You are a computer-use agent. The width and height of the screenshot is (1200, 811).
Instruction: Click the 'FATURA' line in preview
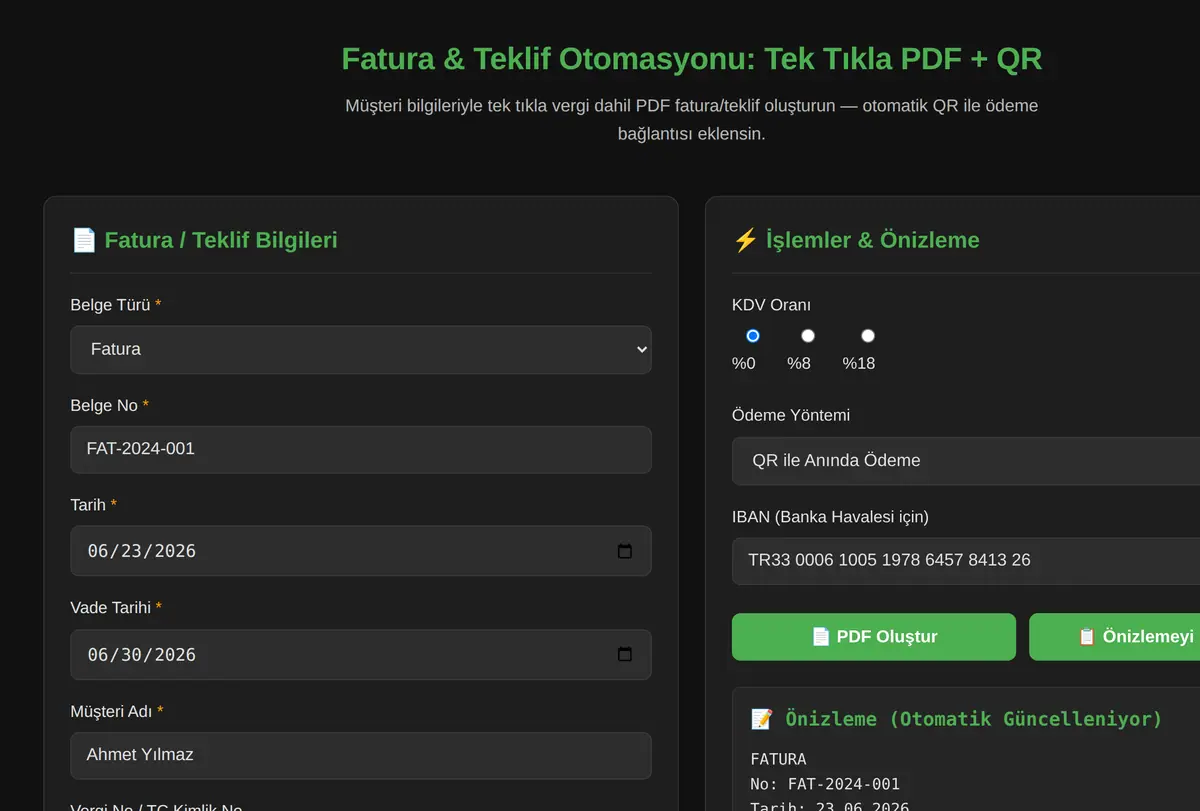pos(778,759)
